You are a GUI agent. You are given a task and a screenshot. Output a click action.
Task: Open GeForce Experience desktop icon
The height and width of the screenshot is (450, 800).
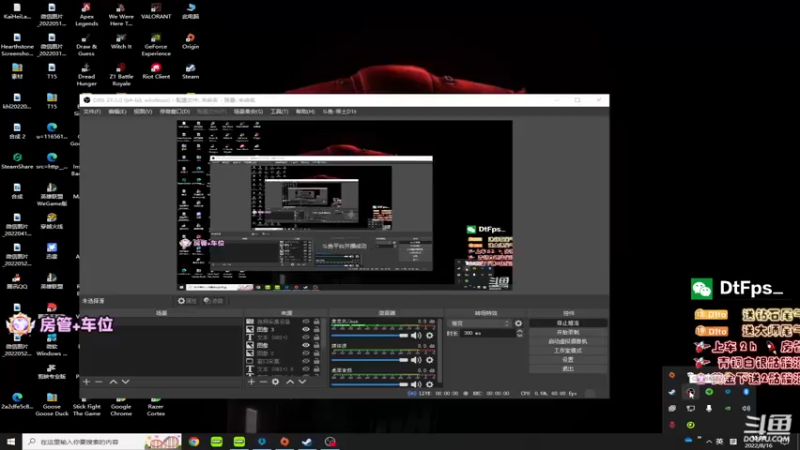point(156,44)
